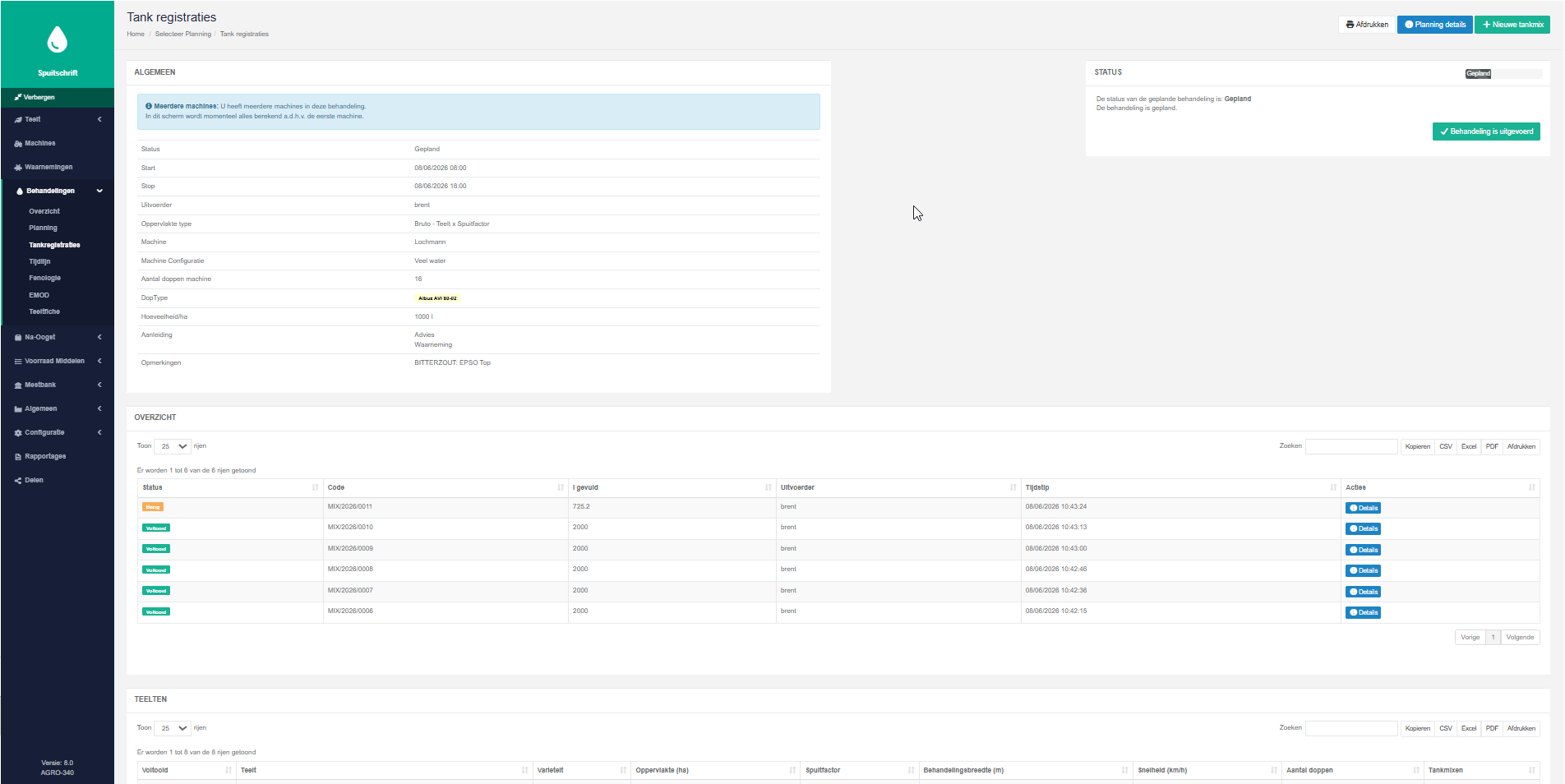The image size is (1565, 784).
Task: Export Overzicht table as PDF
Action: pyautogui.click(x=1492, y=447)
